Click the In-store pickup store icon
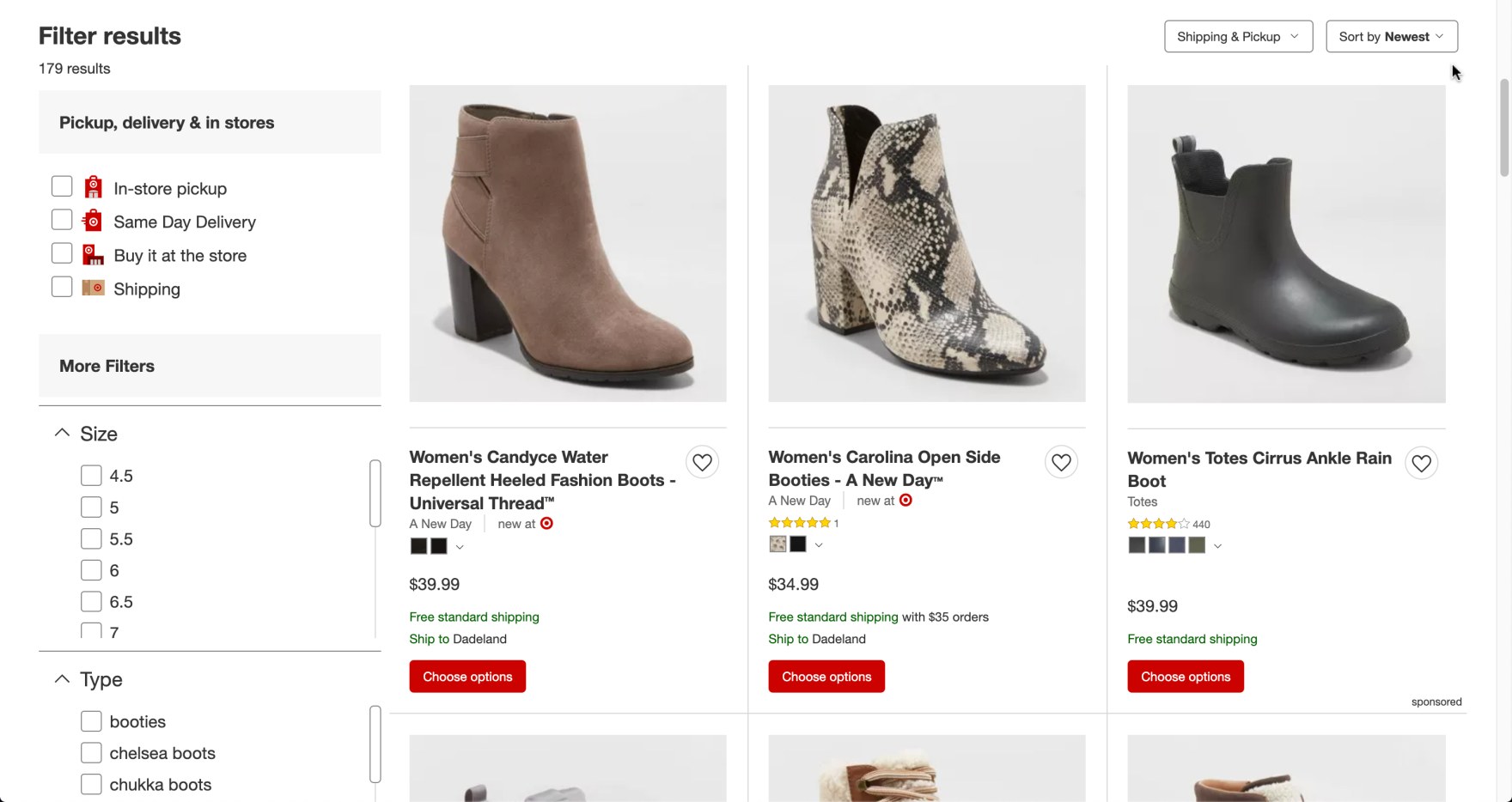The width and height of the screenshot is (1512, 802). click(x=93, y=187)
